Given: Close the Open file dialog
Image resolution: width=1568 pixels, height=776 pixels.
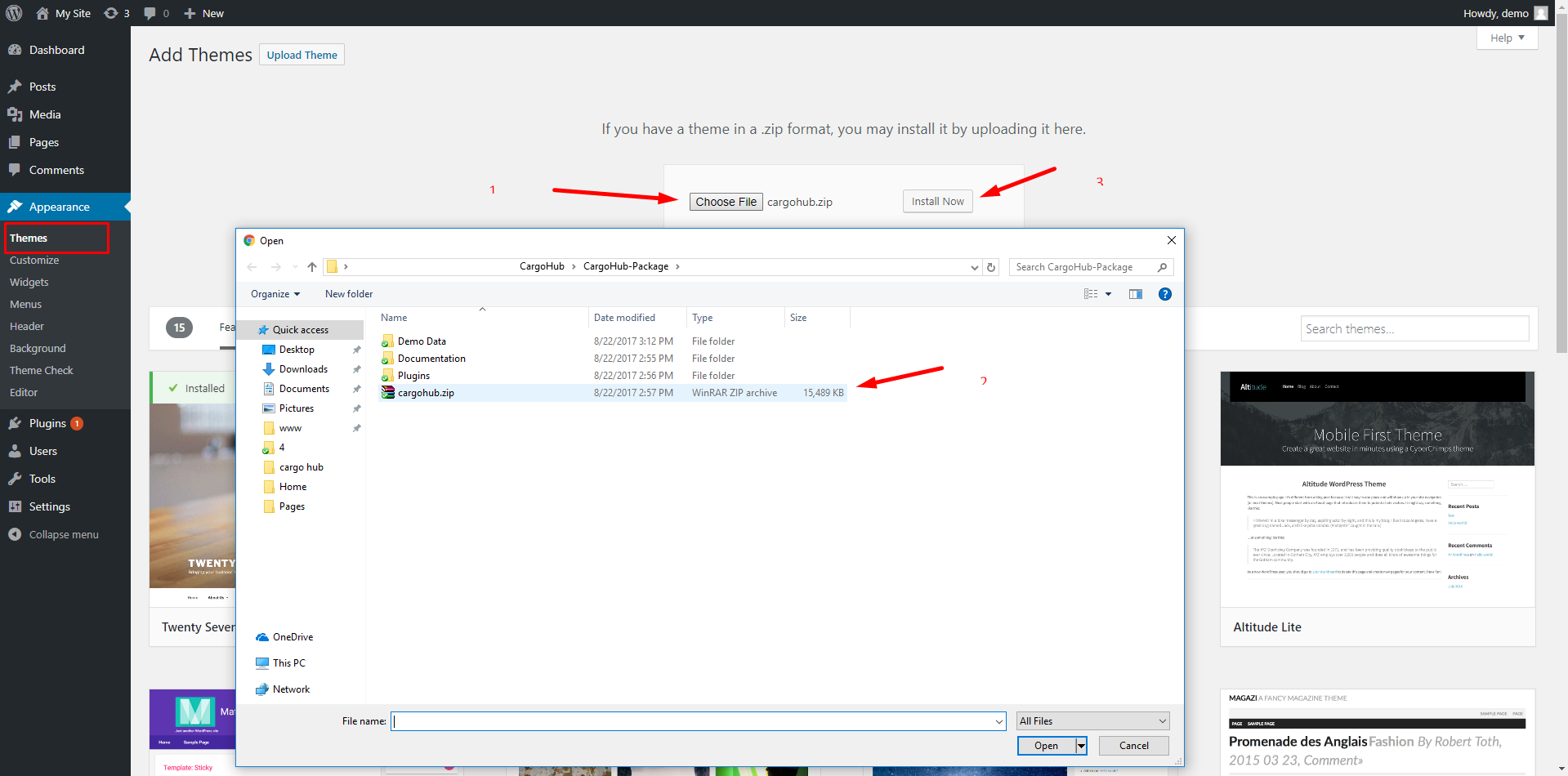Looking at the screenshot, I should [1171, 240].
